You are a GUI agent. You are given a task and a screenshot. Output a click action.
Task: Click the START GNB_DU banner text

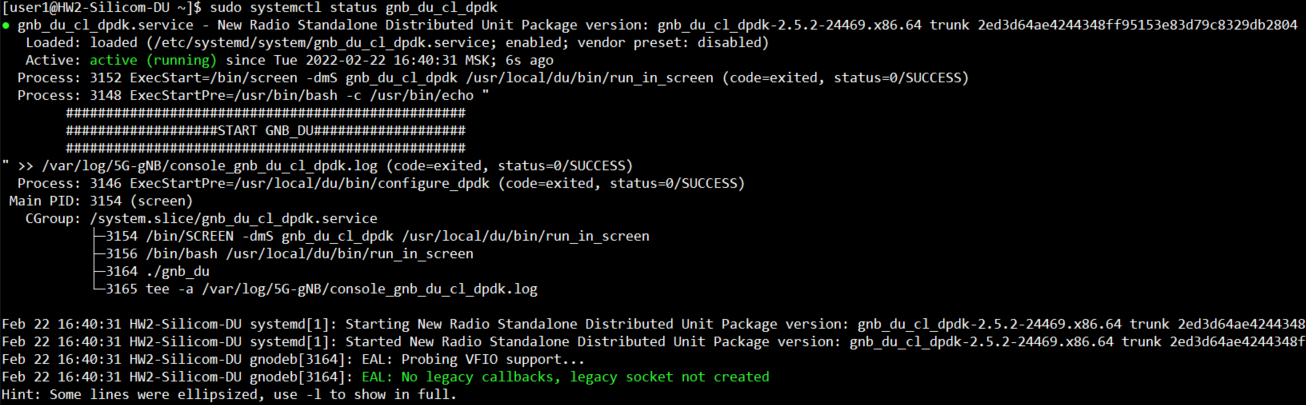pos(265,130)
